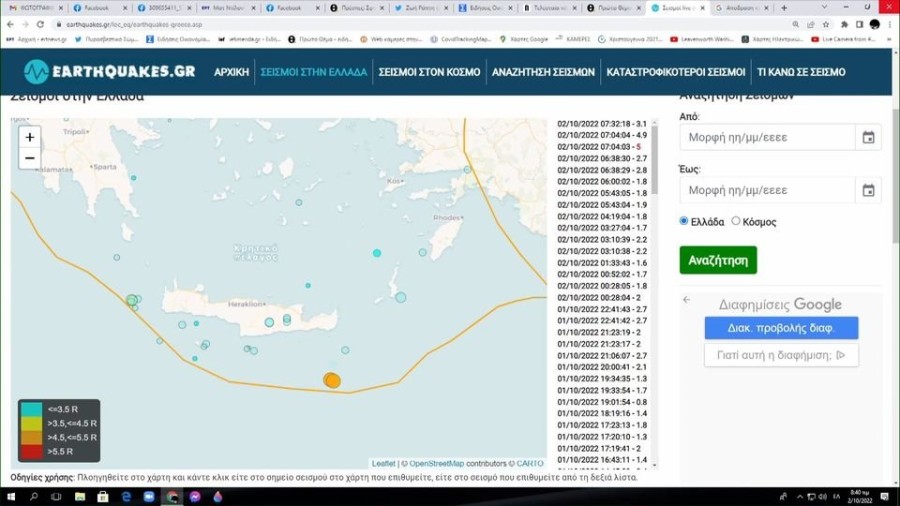Zoom in on the earthquake map

pos(30,137)
